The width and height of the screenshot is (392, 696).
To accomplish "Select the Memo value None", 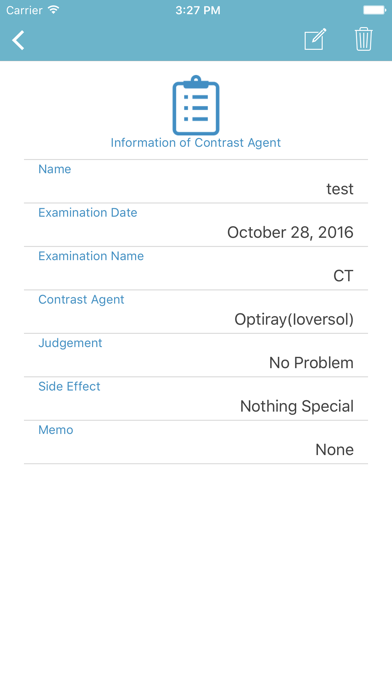I will tap(334, 450).
